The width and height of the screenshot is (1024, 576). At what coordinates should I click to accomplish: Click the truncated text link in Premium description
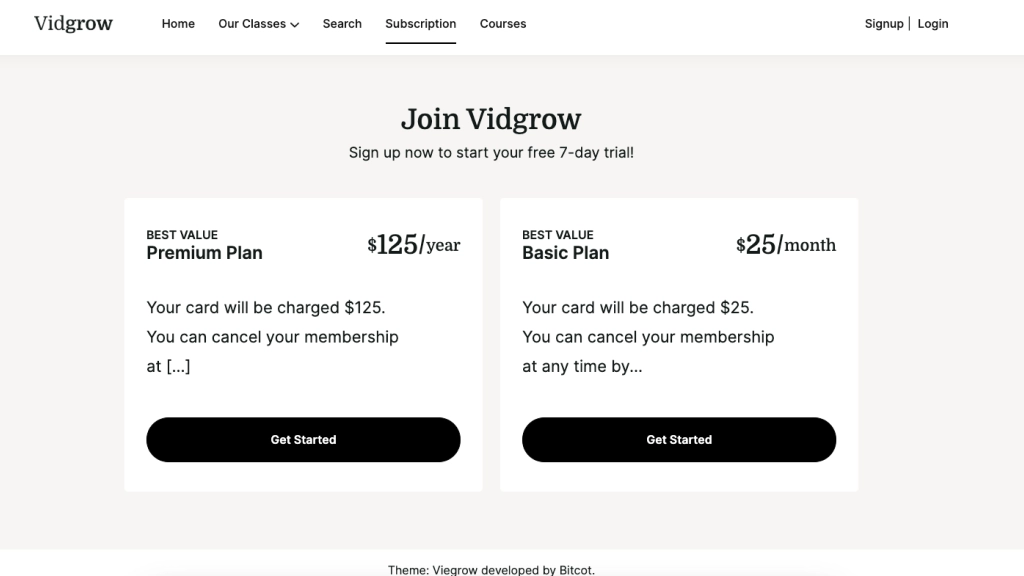[x=177, y=365]
